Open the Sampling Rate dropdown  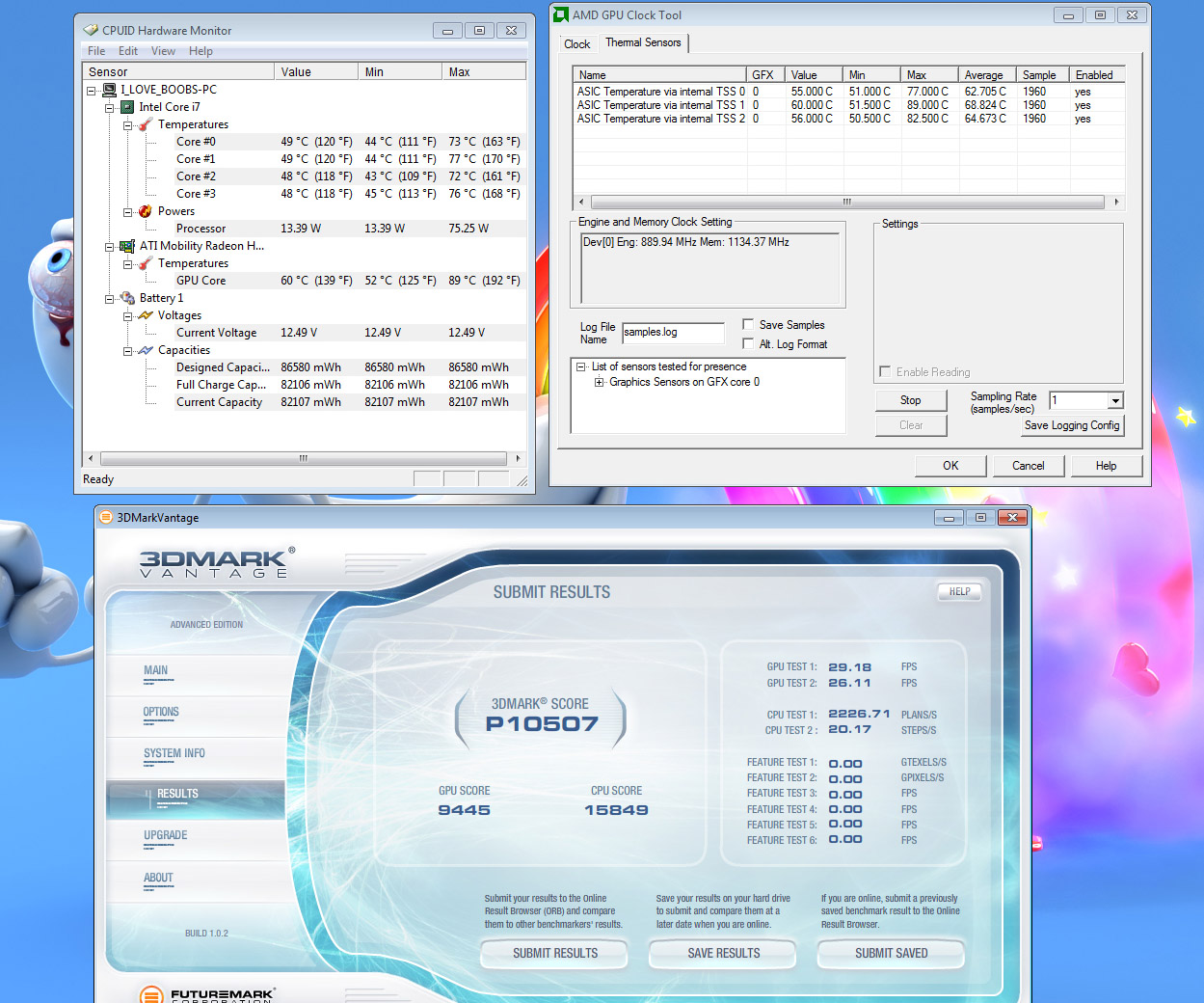[1115, 400]
